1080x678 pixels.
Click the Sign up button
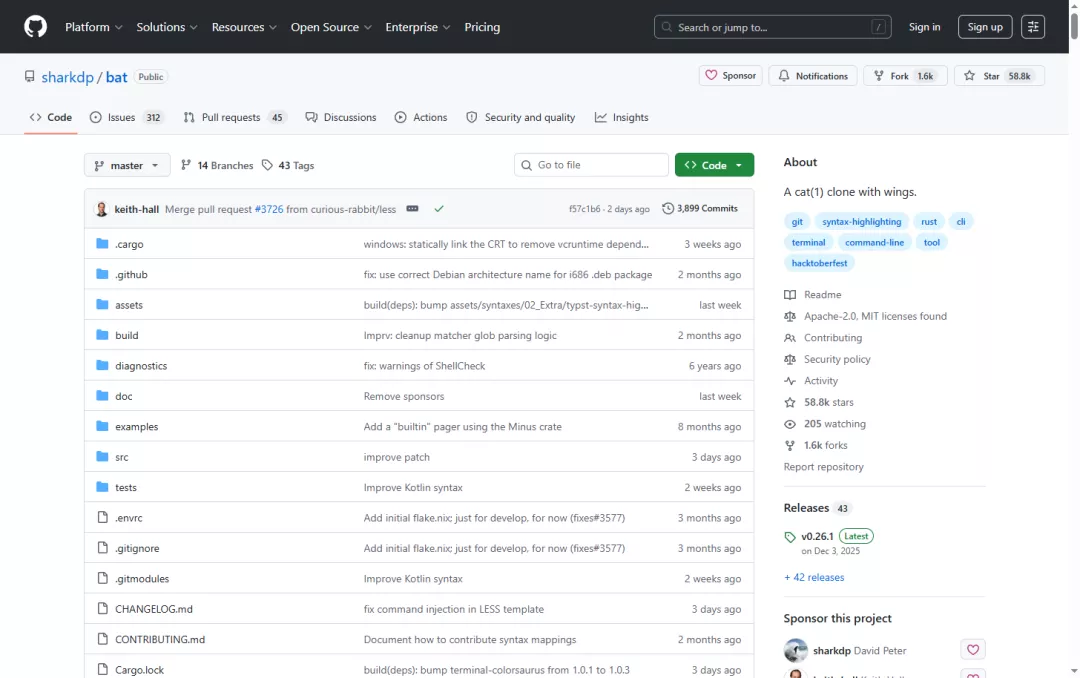point(985,27)
